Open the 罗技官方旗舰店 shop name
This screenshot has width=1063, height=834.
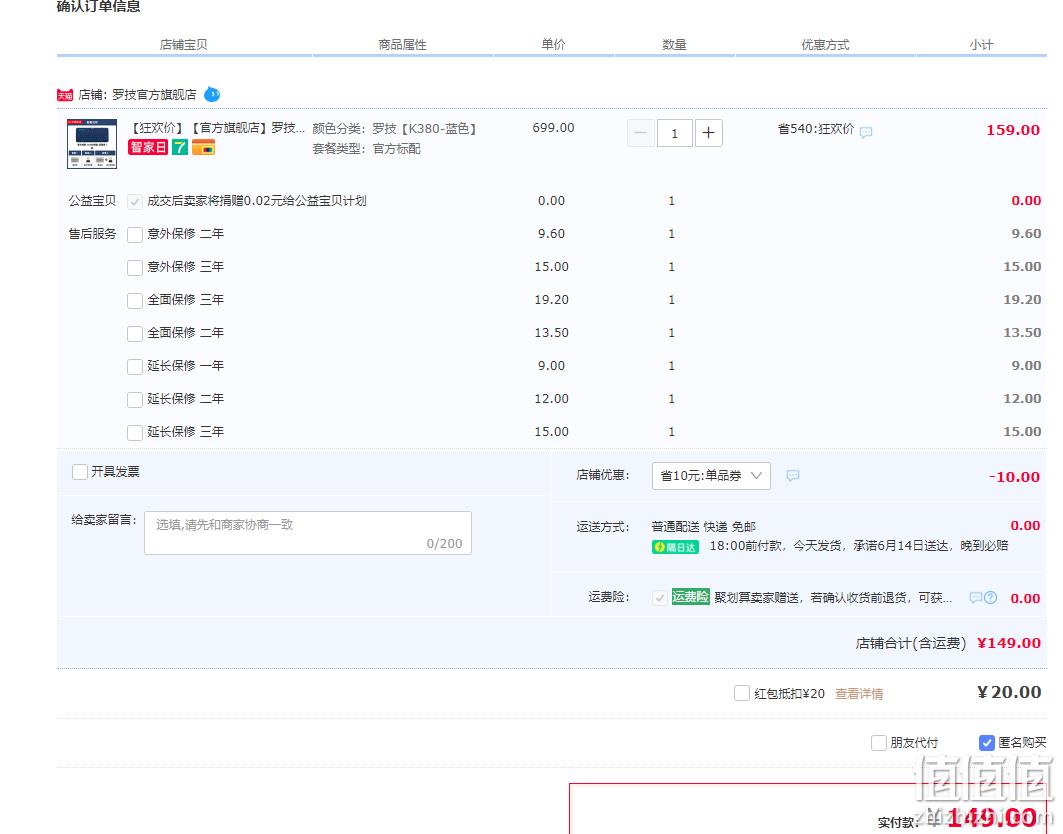pos(154,95)
